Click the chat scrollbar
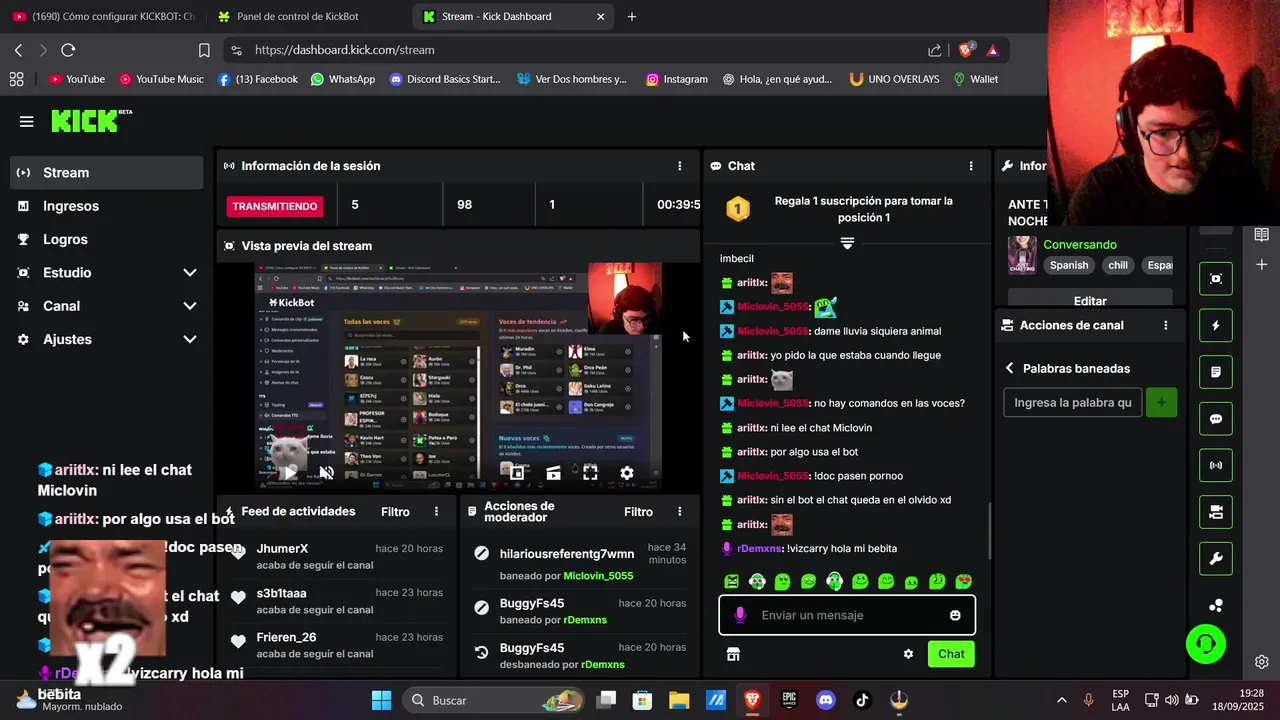 pyautogui.click(x=989, y=530)
